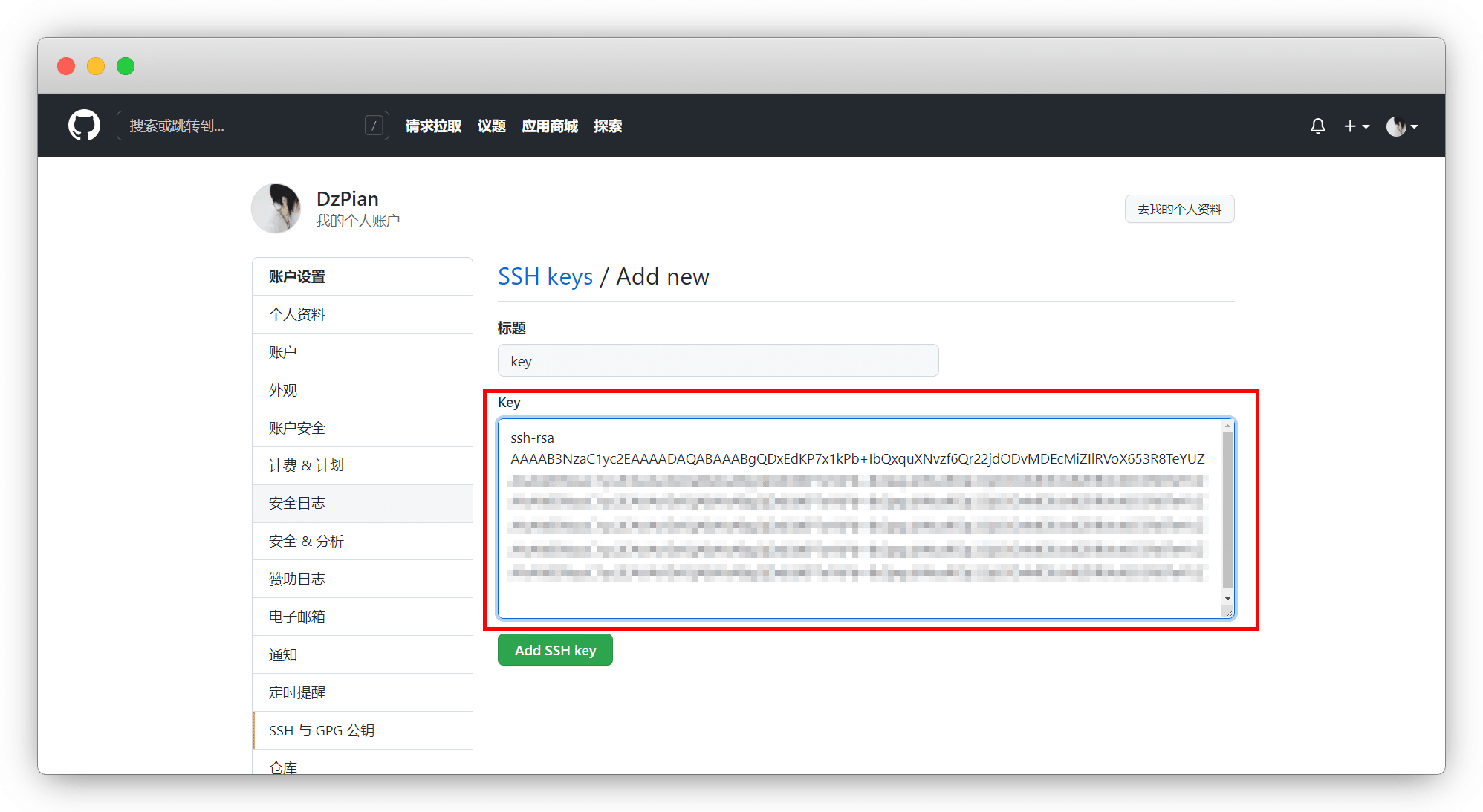Click the slash shortcut icon in search

click(x=374, y=126)
